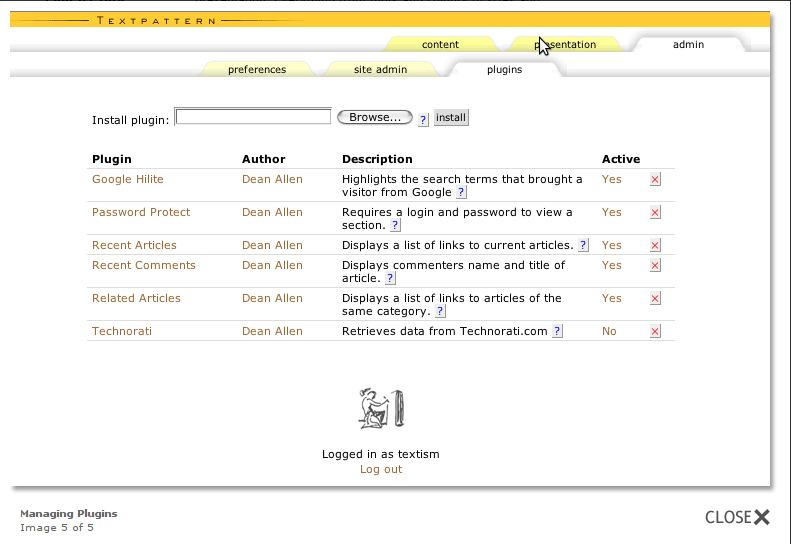Open help for Password Protect description
Viewport: 791px width, 544px height.
[395, 225]
